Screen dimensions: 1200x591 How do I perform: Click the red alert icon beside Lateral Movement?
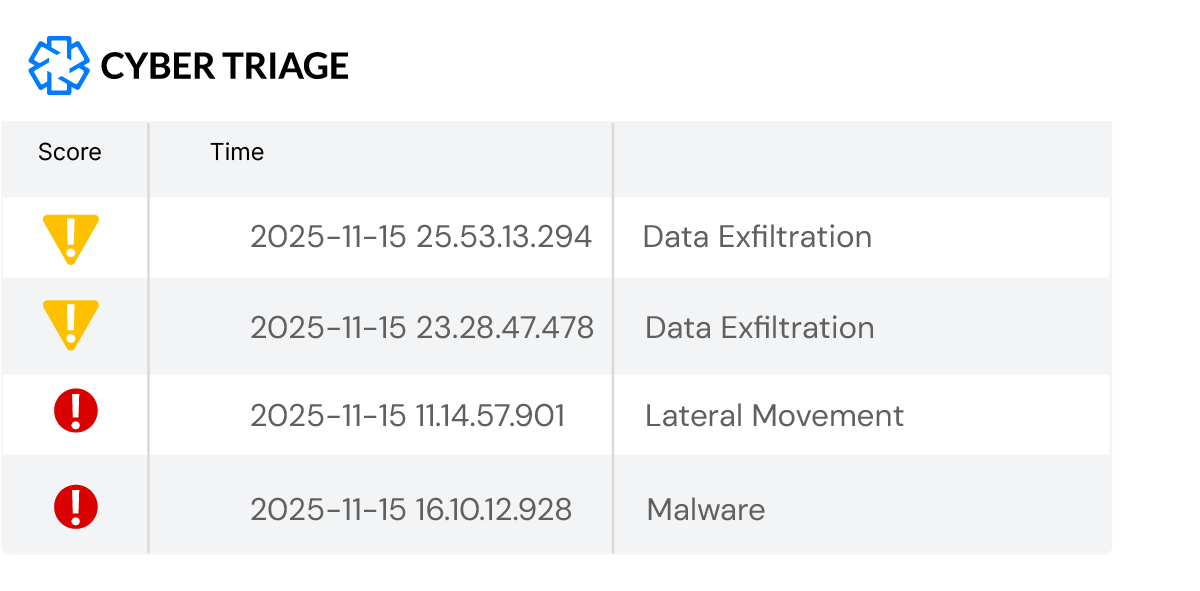tap(75, 412)
